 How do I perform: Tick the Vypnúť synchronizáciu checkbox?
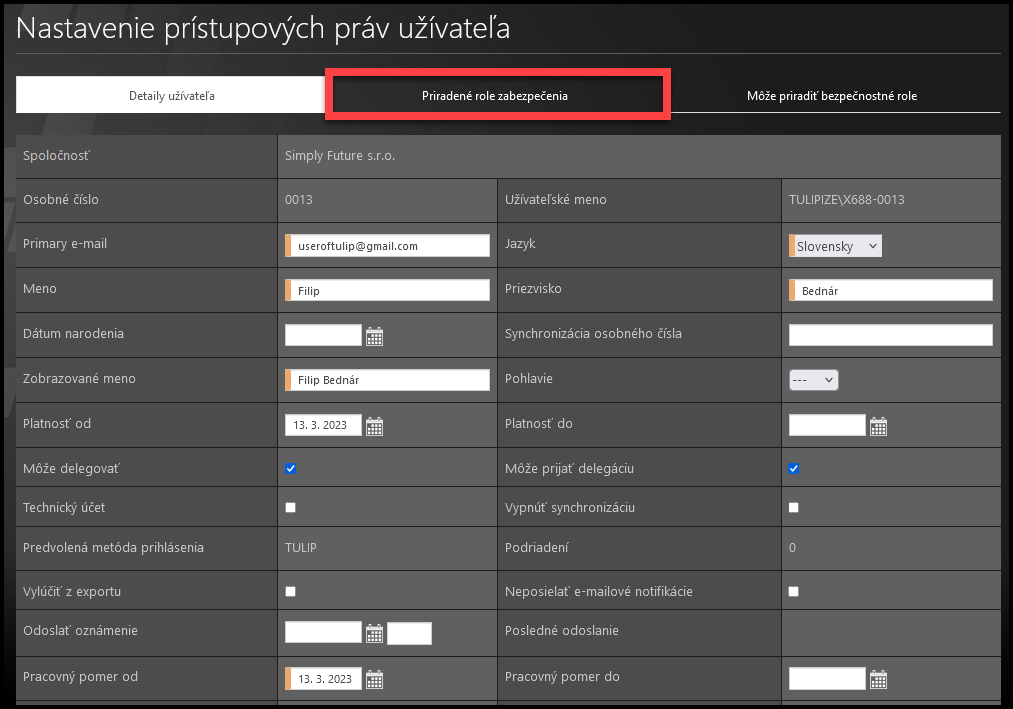coord(794,508)
